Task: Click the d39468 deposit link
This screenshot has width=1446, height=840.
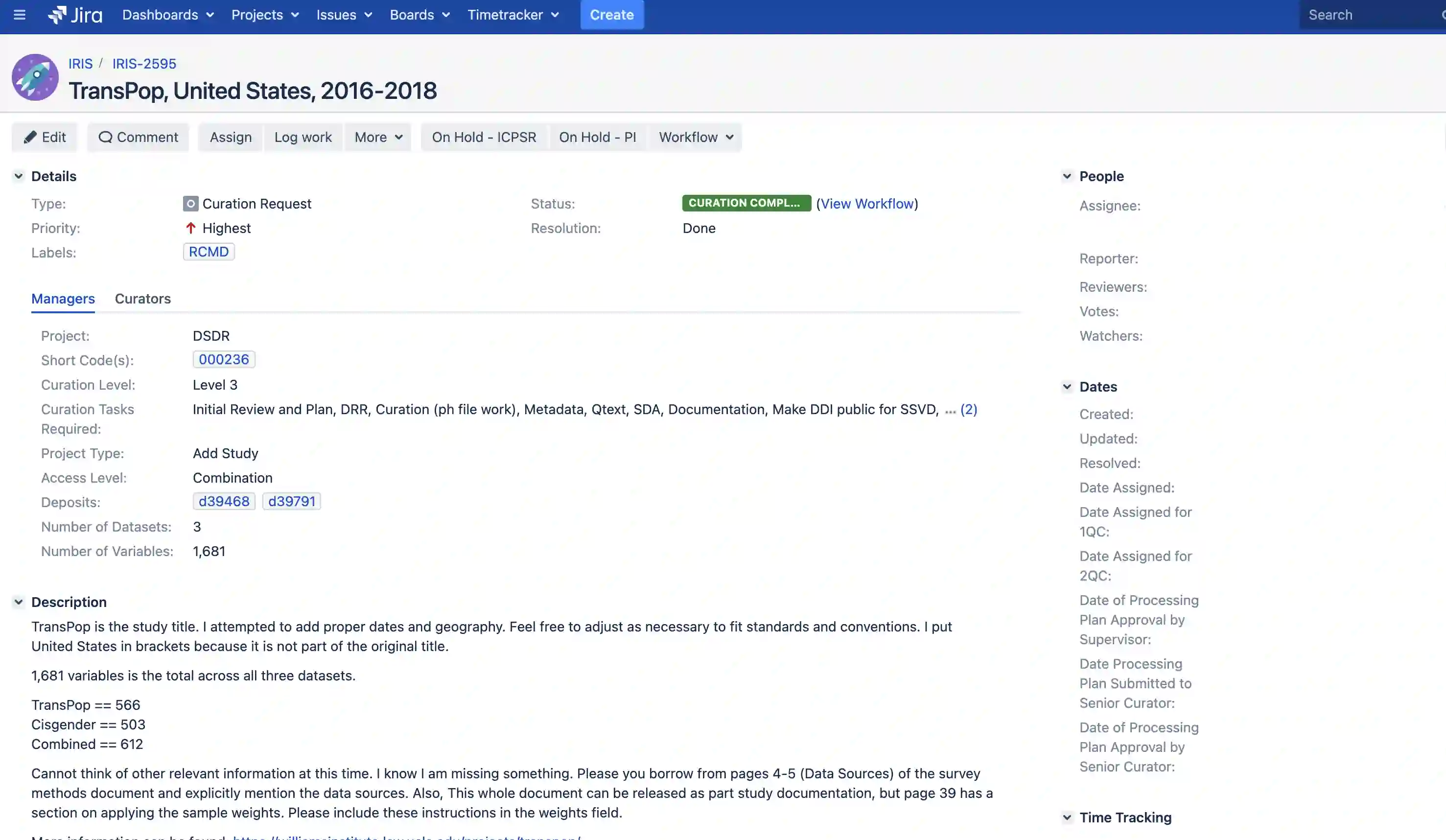Action: pos(224,501)
